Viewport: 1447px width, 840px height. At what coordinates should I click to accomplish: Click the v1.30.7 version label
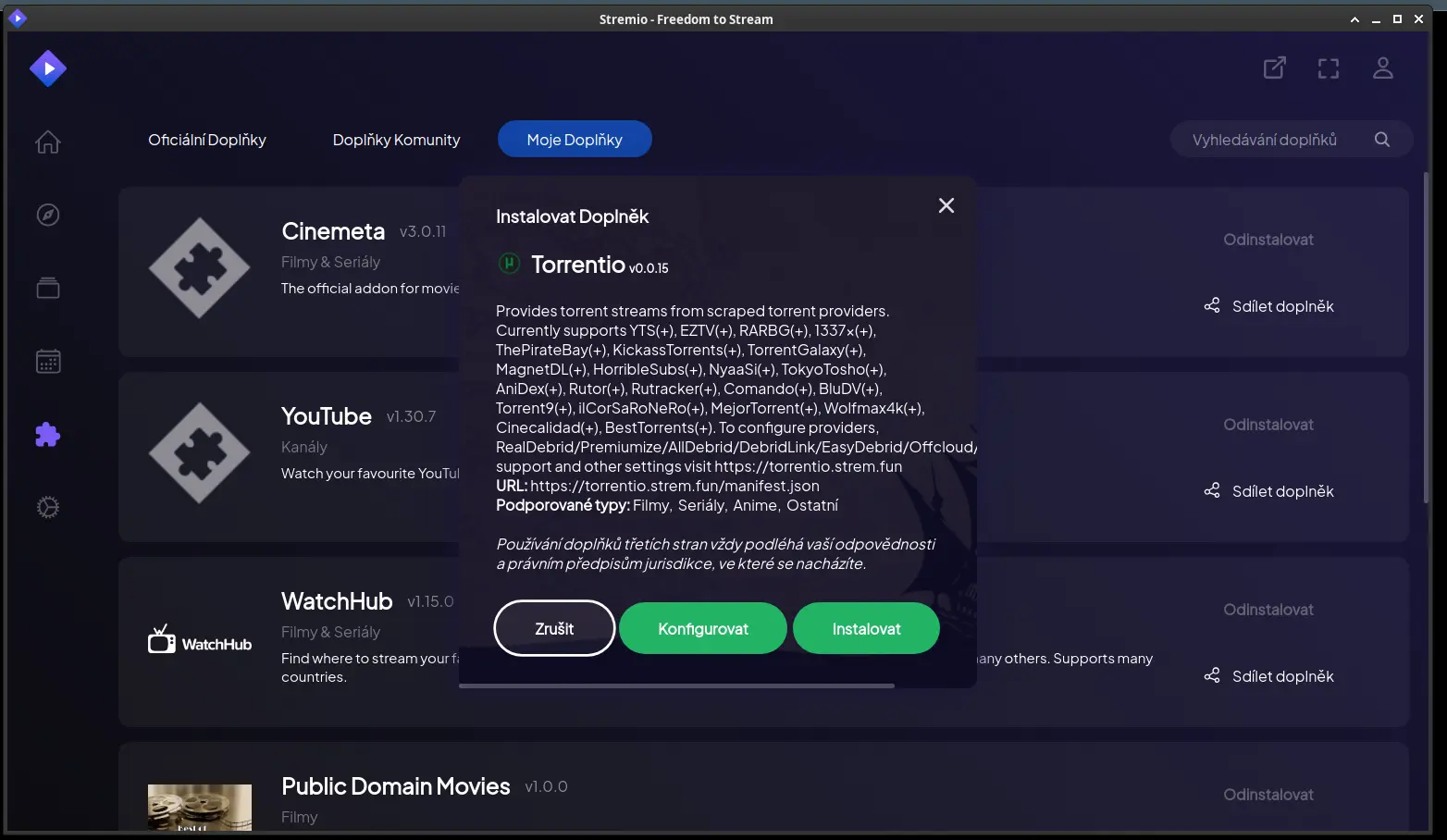click(411, 416)
